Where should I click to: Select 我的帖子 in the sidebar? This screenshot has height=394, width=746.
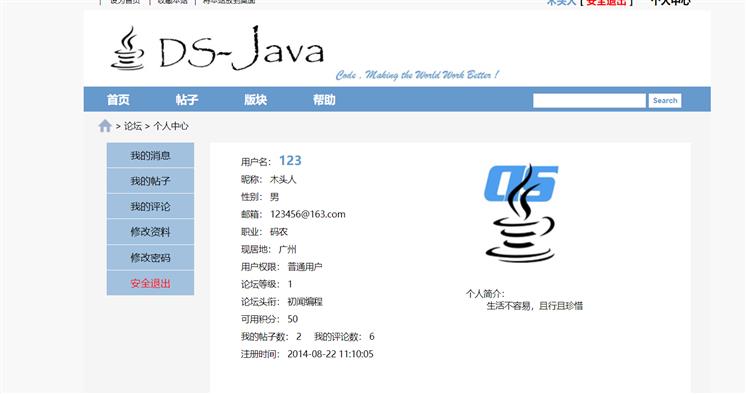click(x=150, y=181)
